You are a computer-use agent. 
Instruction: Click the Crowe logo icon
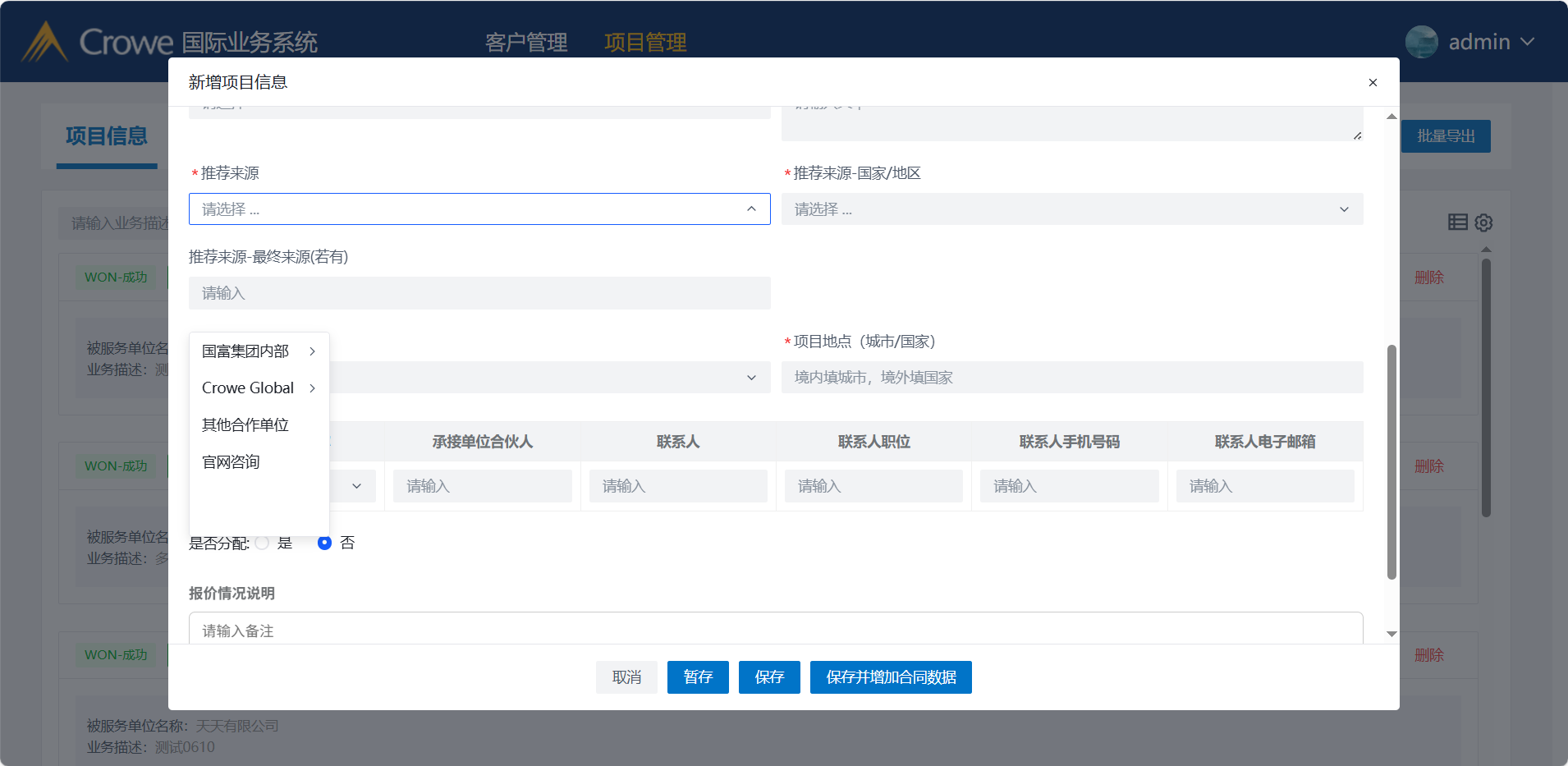(x=44, y=42)
